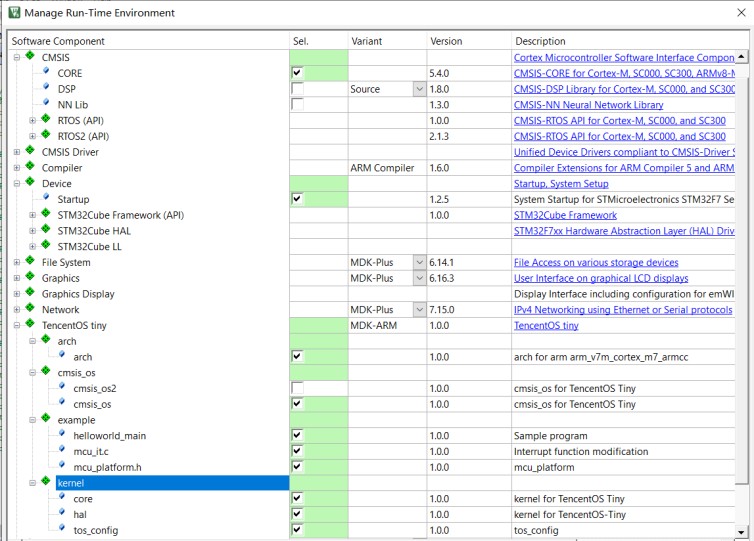
Task: Uncheck the helloworld_main checkbox
Action: click(297, 436)
